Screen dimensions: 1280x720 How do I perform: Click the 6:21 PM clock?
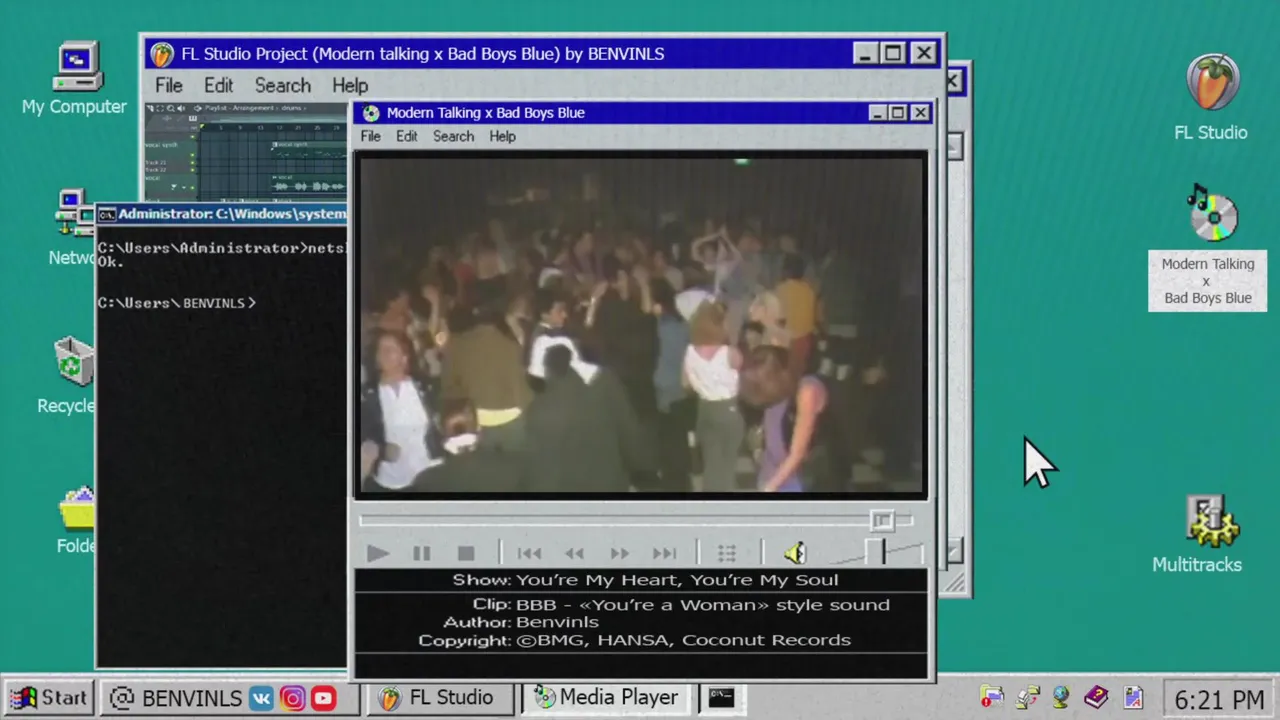pos(1219,699)
